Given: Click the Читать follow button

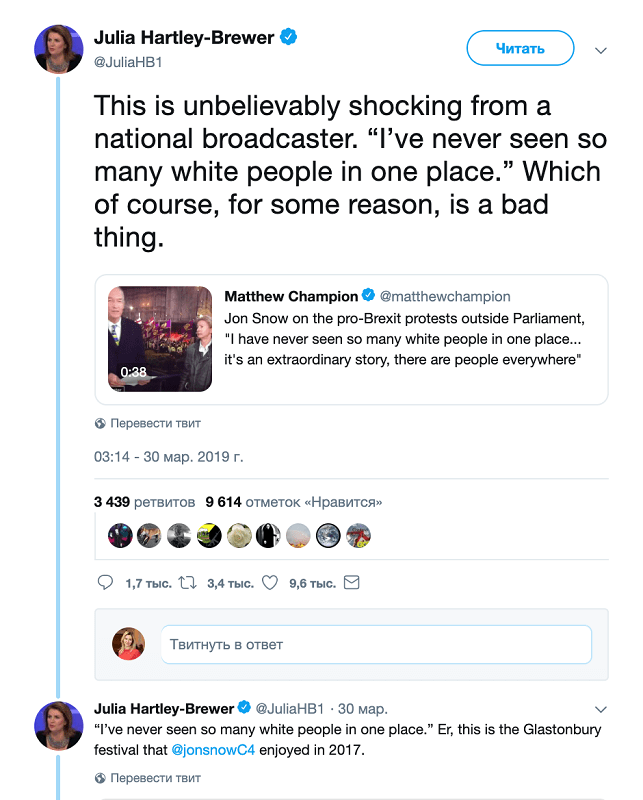Looking at the screenshot, I should coord(520,48).
